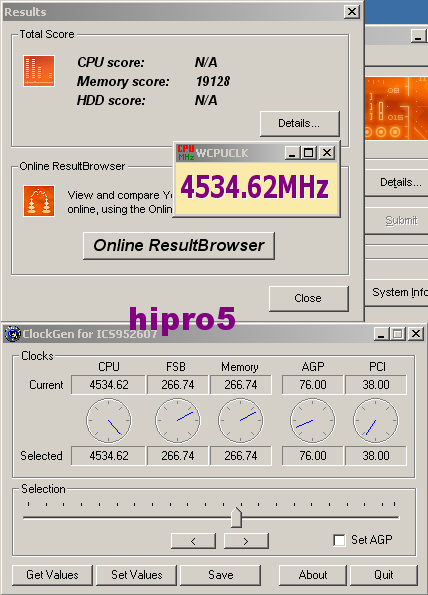This screenshot has height=595, width=428.
Task: Click the FSB clock dial gauge
Action: coord(178,420)
